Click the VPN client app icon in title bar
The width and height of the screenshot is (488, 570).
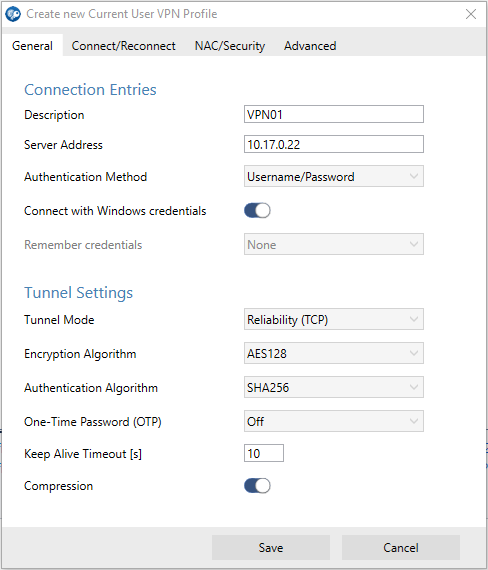[13, 14]
